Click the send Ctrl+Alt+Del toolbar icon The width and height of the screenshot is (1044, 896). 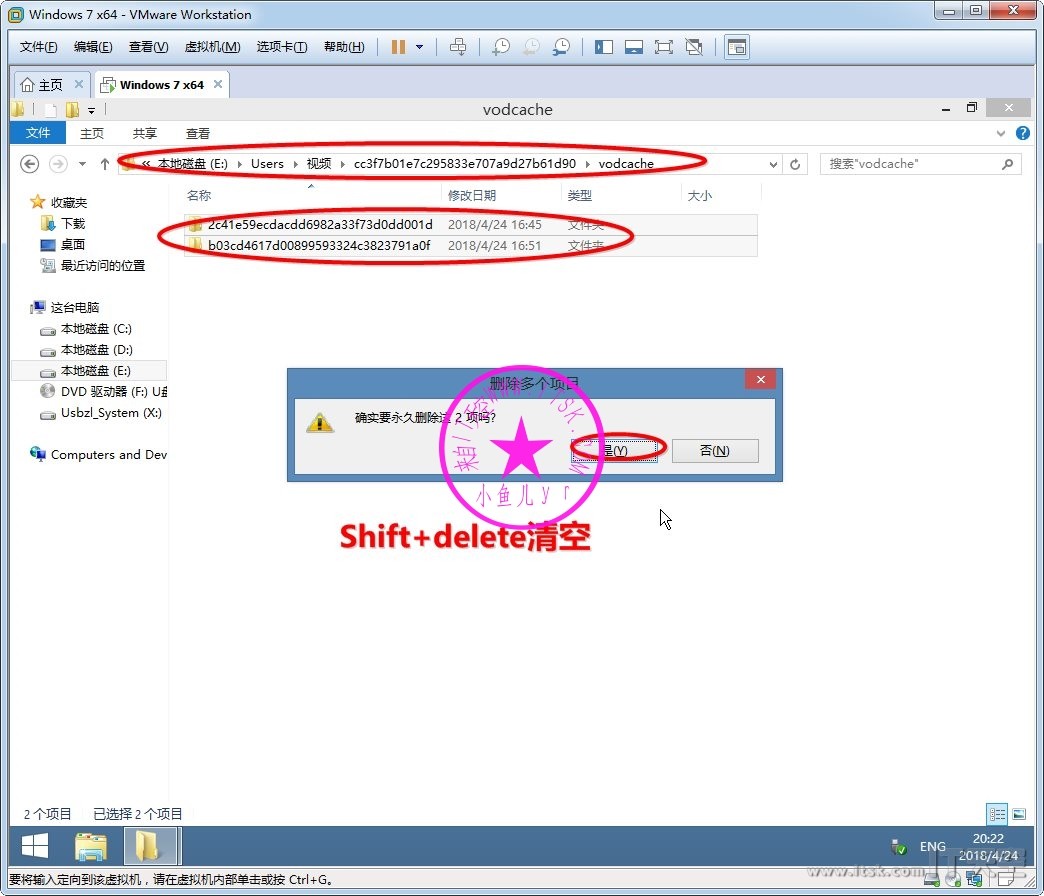(458, 47)
